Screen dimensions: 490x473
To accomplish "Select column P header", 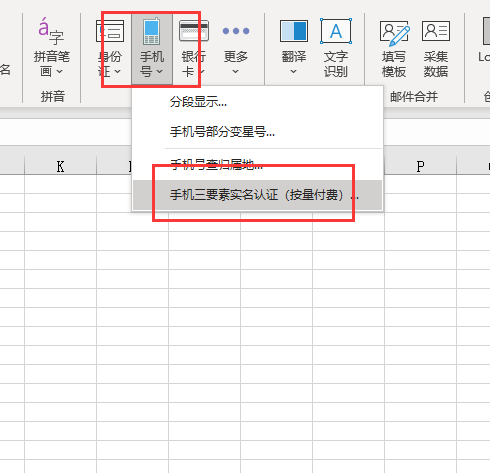I will pos(420,166).
